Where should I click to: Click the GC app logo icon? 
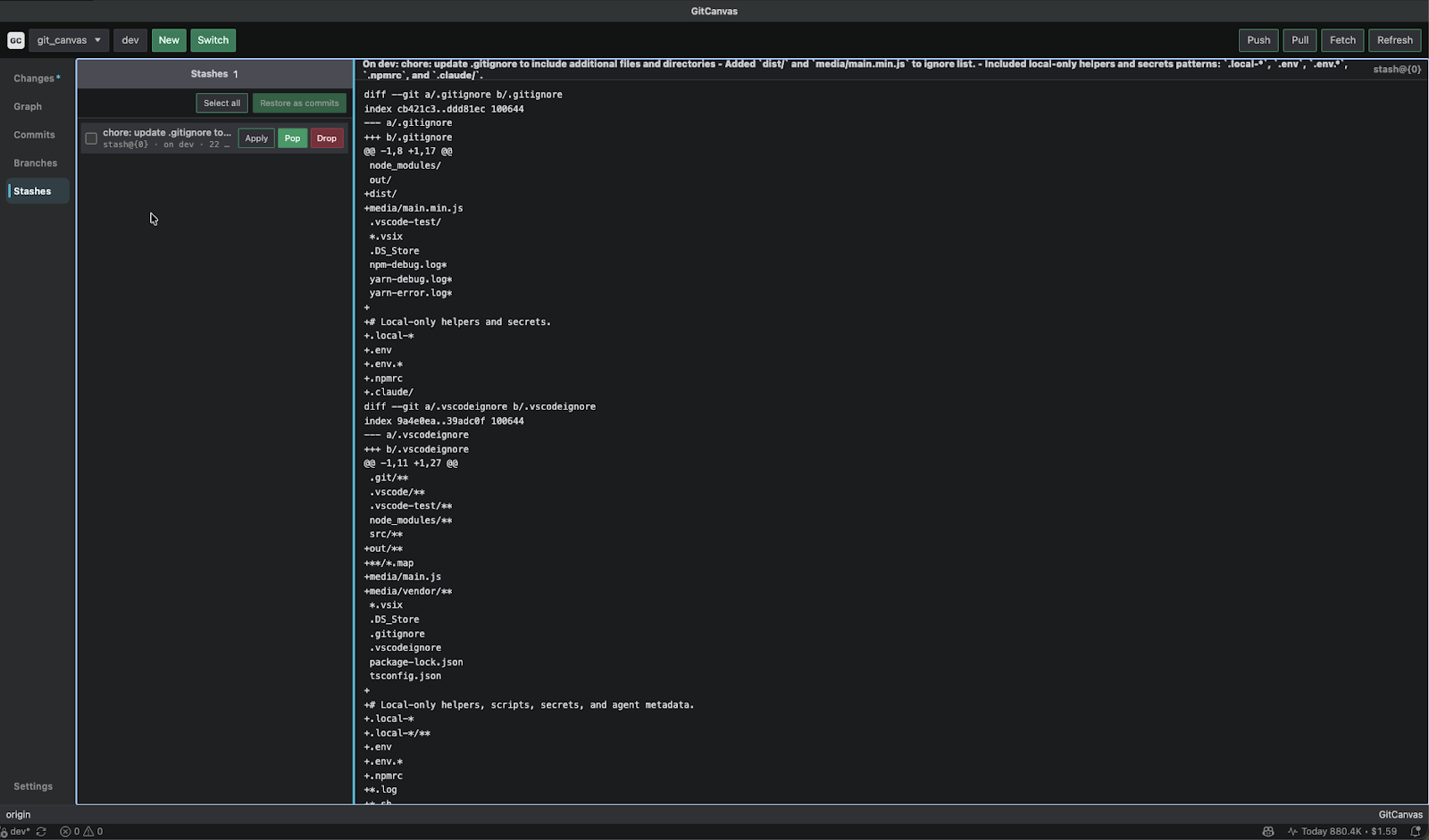[16, 40]
